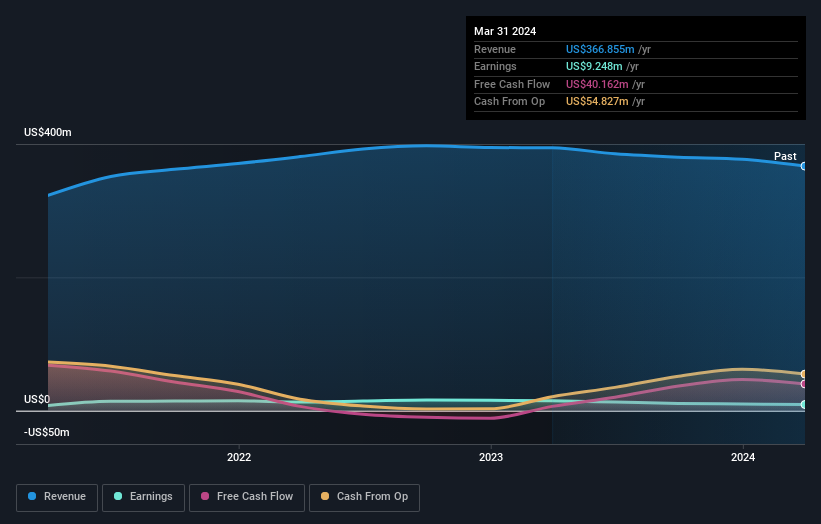The width and height of the screenshot is (821, 524).
Task: Click the Cash From Op label in tooltip
Action: (509, 102)
